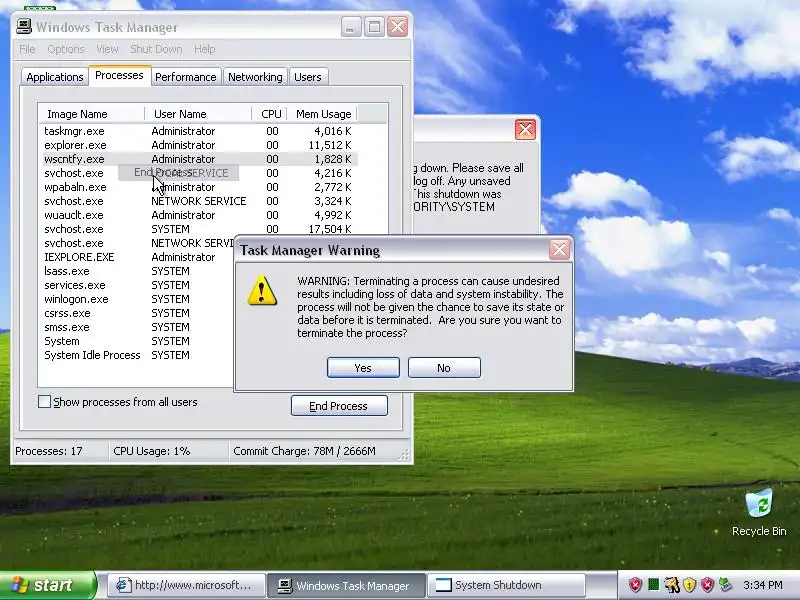The image size is (800, 600).
Task: Click the Task Manager resize grip corner
Action: pyautogui.click(x=405, y=455)
